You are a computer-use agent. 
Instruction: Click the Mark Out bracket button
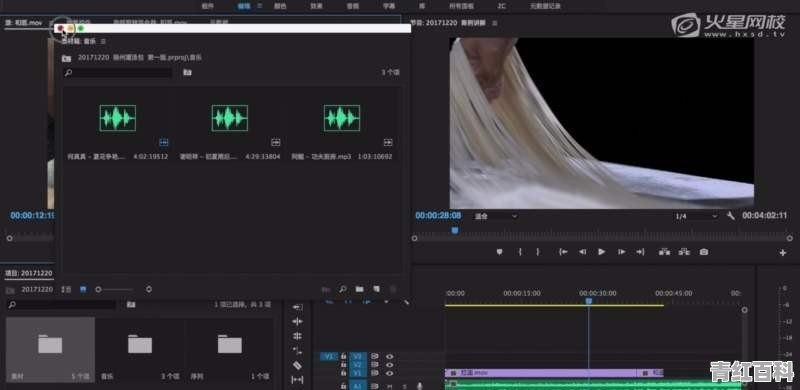(537, 252)
